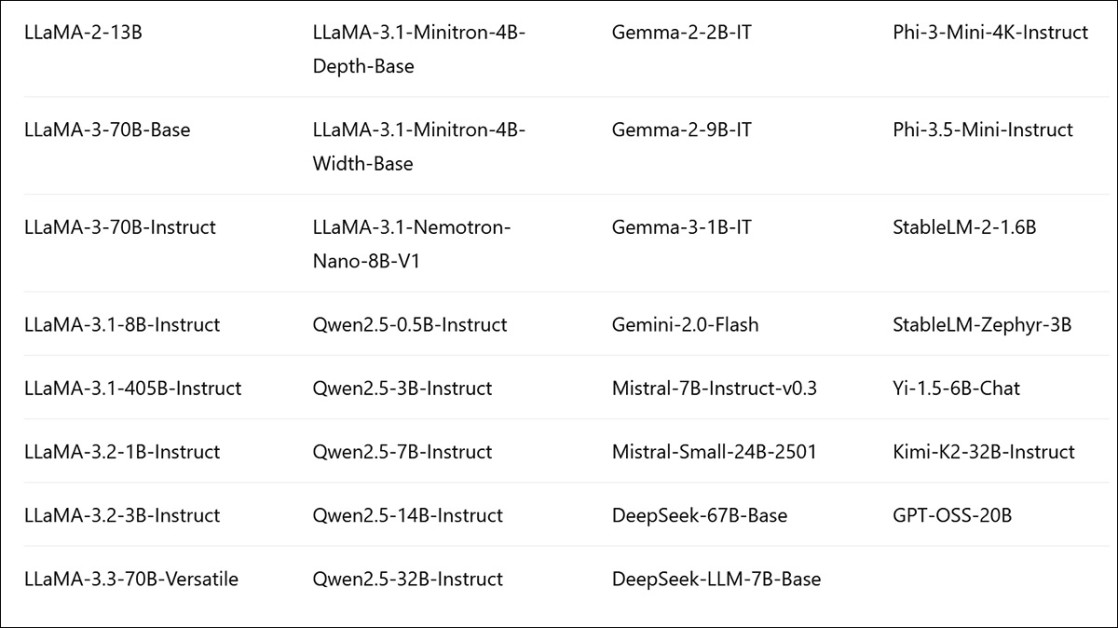Select the Gemma-3-1B-IT entry

click(682, 228)
